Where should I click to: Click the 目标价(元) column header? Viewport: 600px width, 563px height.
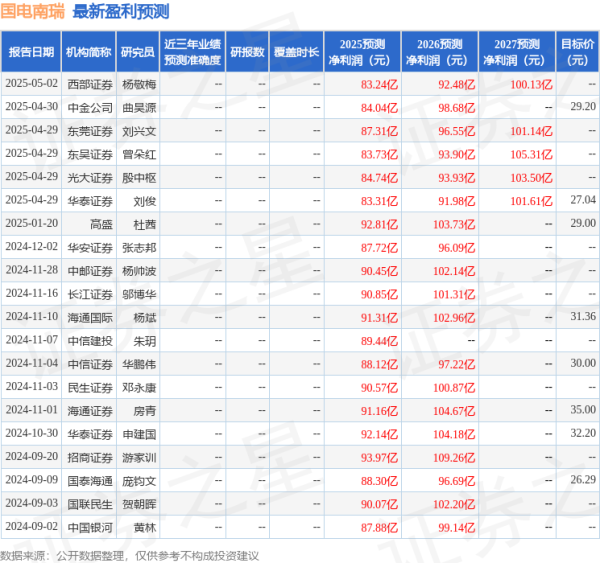point(577,52)
